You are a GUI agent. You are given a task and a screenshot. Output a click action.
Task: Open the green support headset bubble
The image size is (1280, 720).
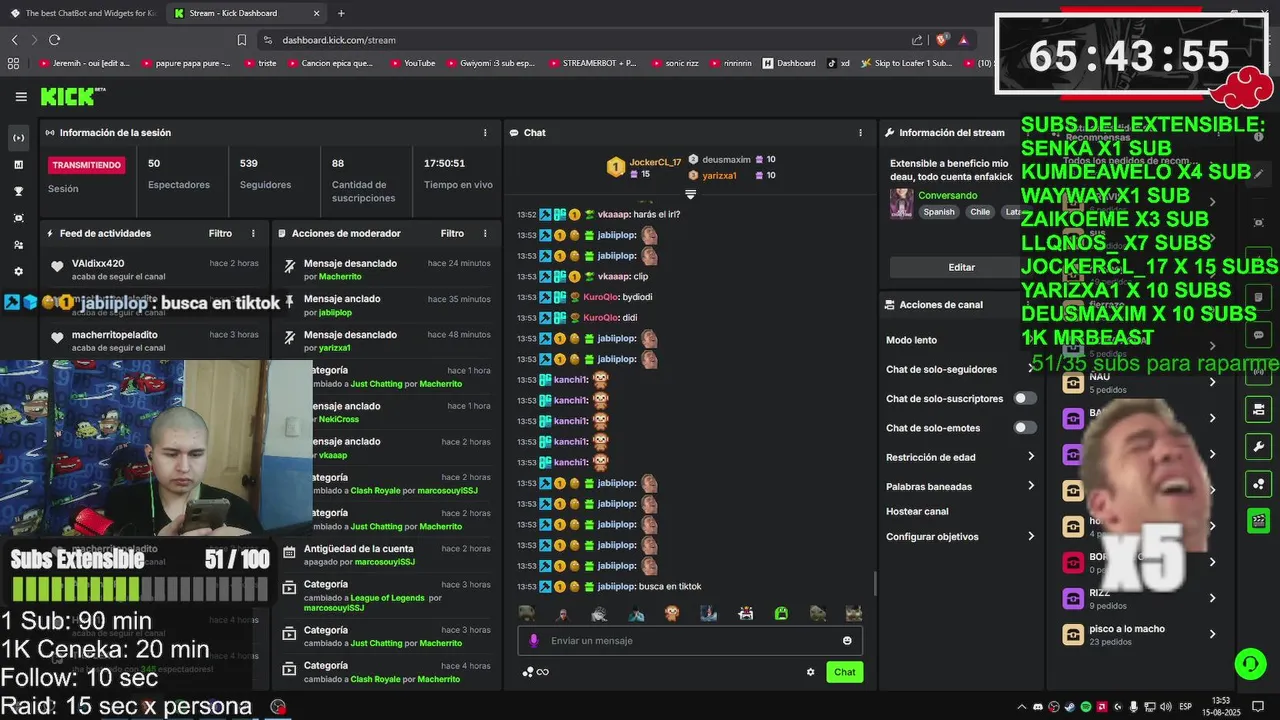coord(1249,664)
